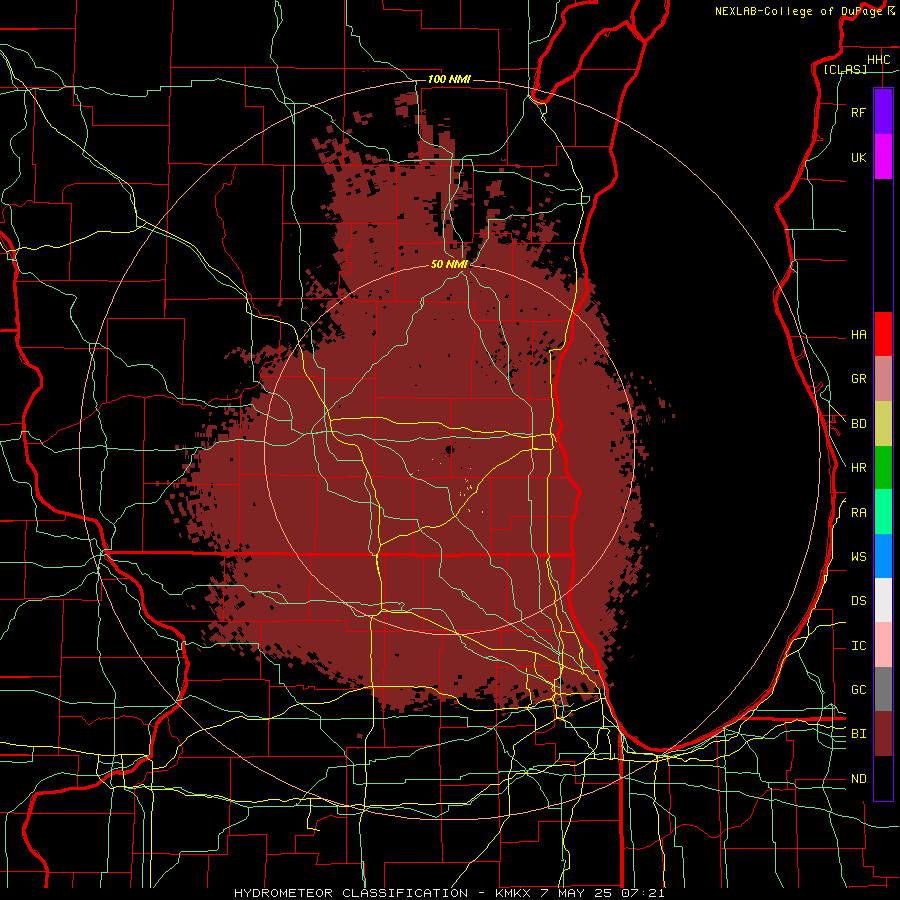Click the ND black legend swatch
900x900 pixels.
point(883,778)
